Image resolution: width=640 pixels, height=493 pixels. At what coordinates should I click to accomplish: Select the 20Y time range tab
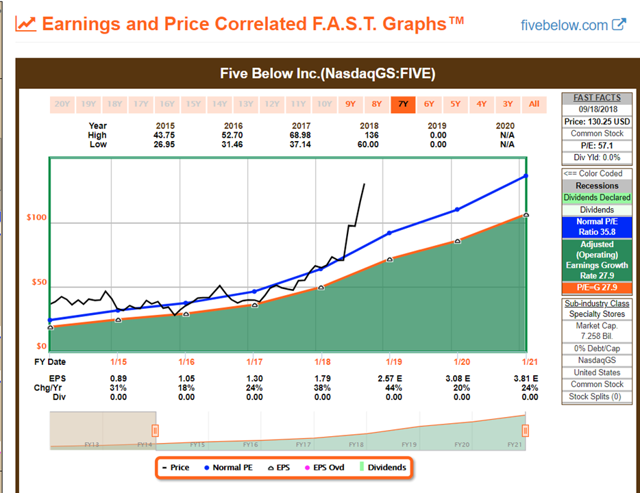pyautogui.click(x=62, y=104)
